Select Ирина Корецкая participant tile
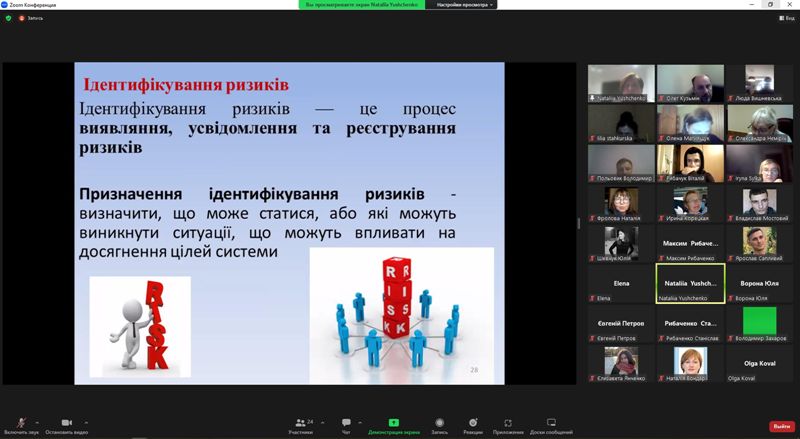Image resolution: width=800 pixels, height=439 pixels. point(690,203)
